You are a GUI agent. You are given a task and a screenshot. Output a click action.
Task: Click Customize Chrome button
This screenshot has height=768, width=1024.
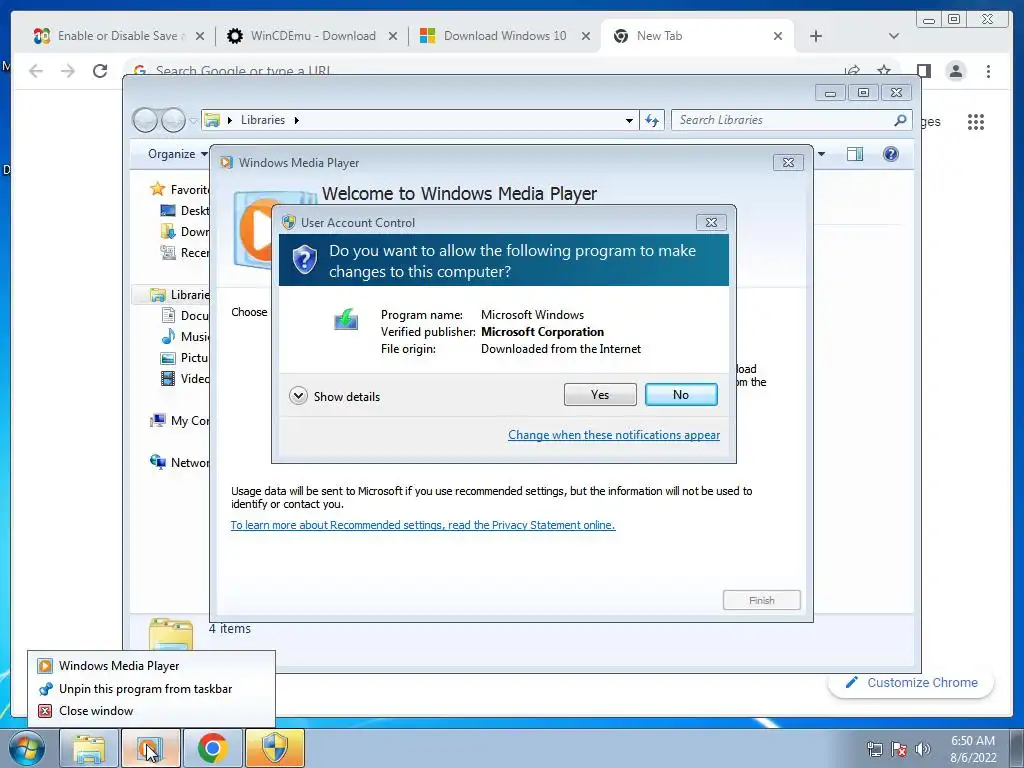[x=912, y=682]
